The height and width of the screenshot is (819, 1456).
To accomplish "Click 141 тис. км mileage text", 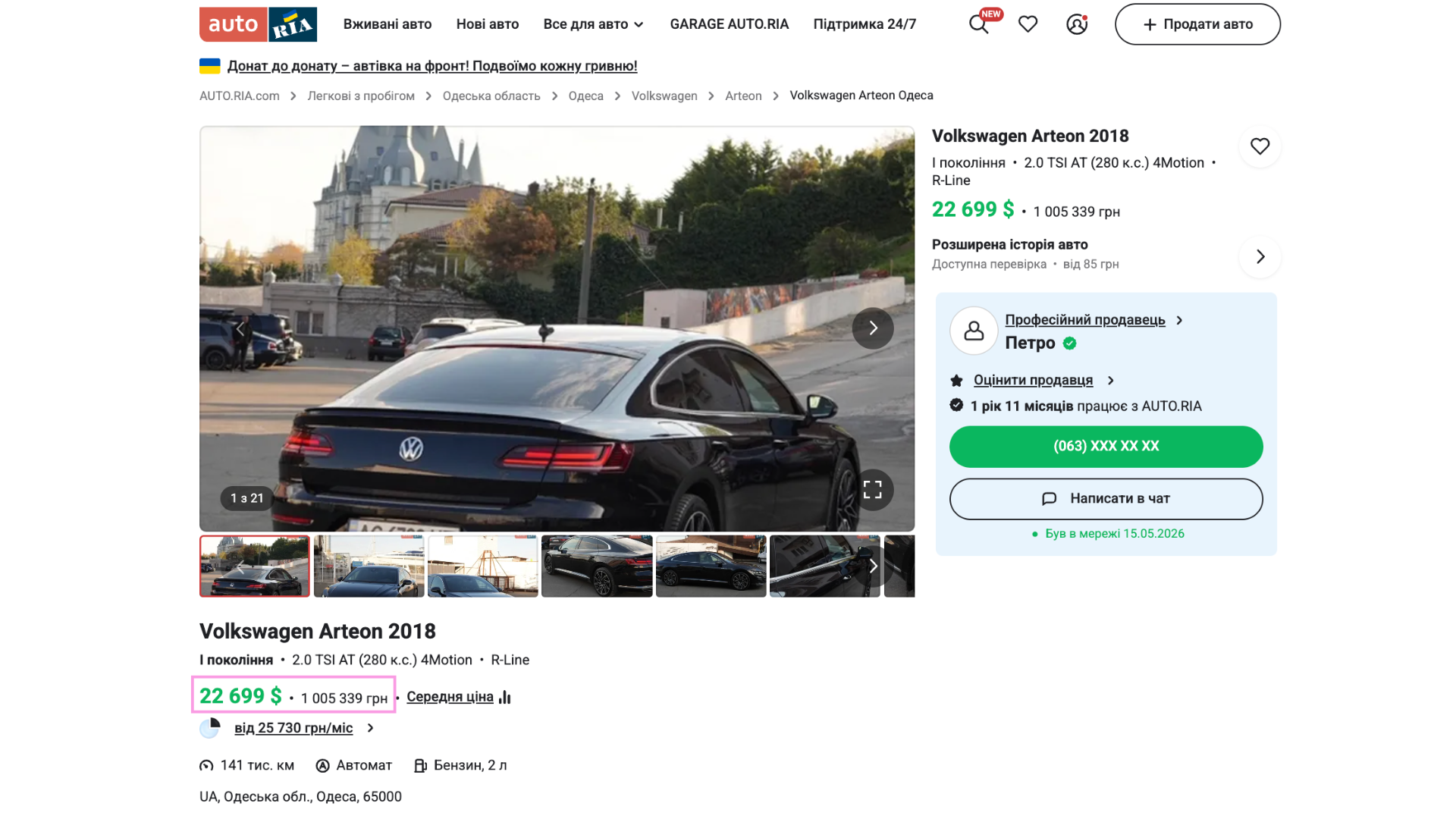I will coord(257,766).
